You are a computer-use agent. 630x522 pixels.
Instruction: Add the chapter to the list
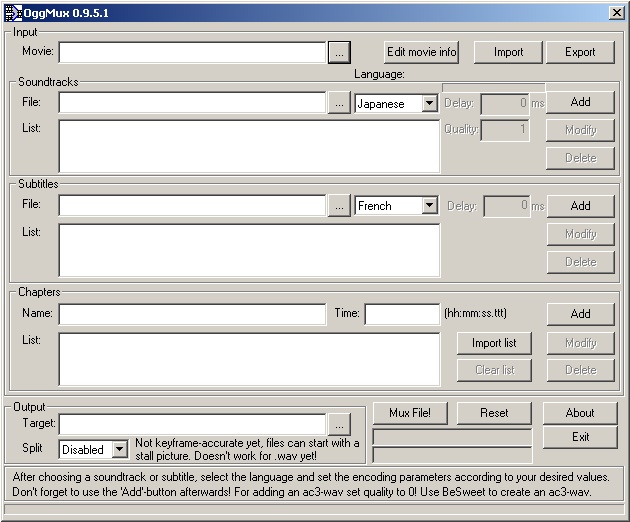[581, 314]
